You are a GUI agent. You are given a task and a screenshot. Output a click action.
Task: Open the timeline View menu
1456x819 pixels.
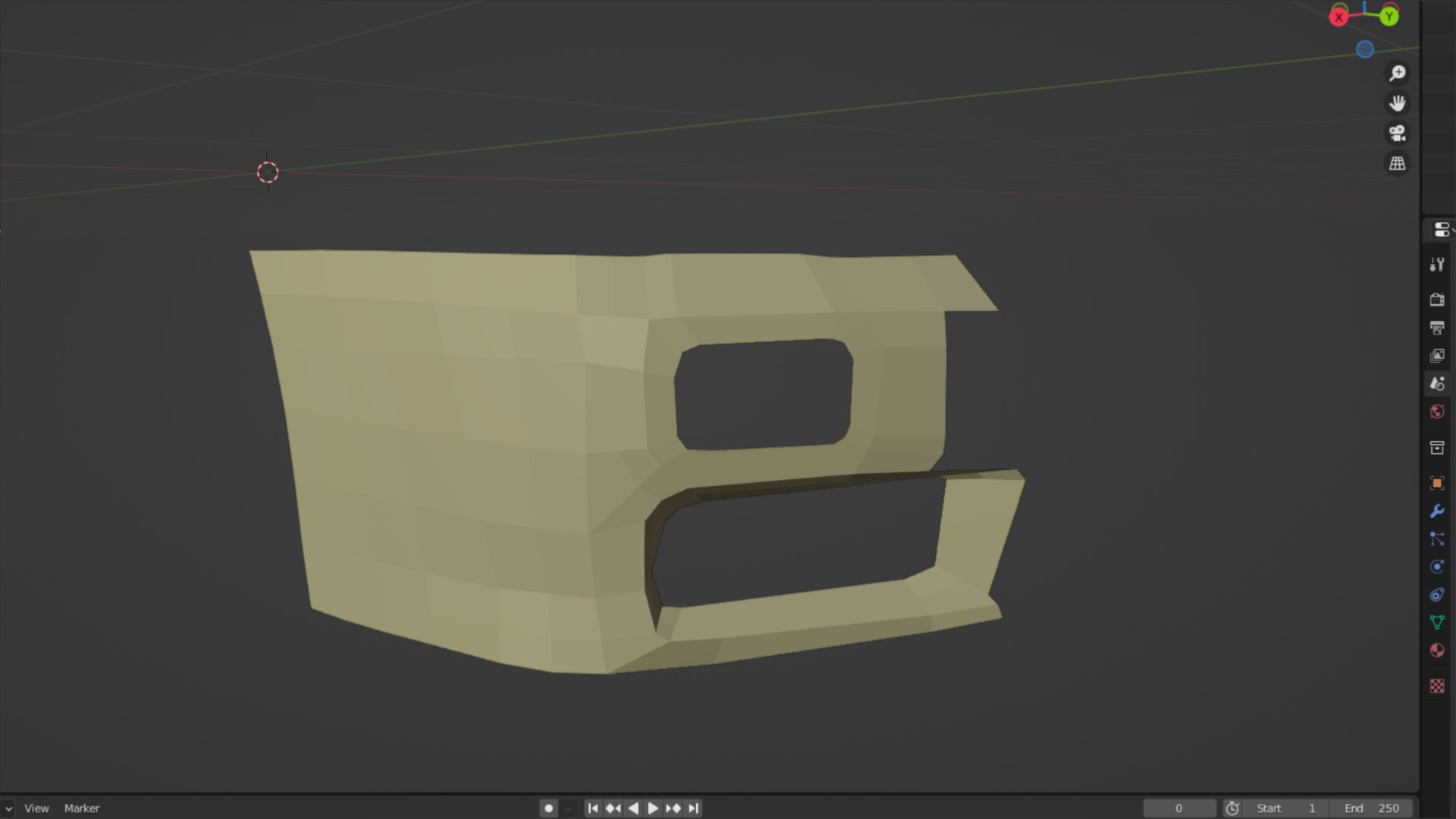[36, 808]
